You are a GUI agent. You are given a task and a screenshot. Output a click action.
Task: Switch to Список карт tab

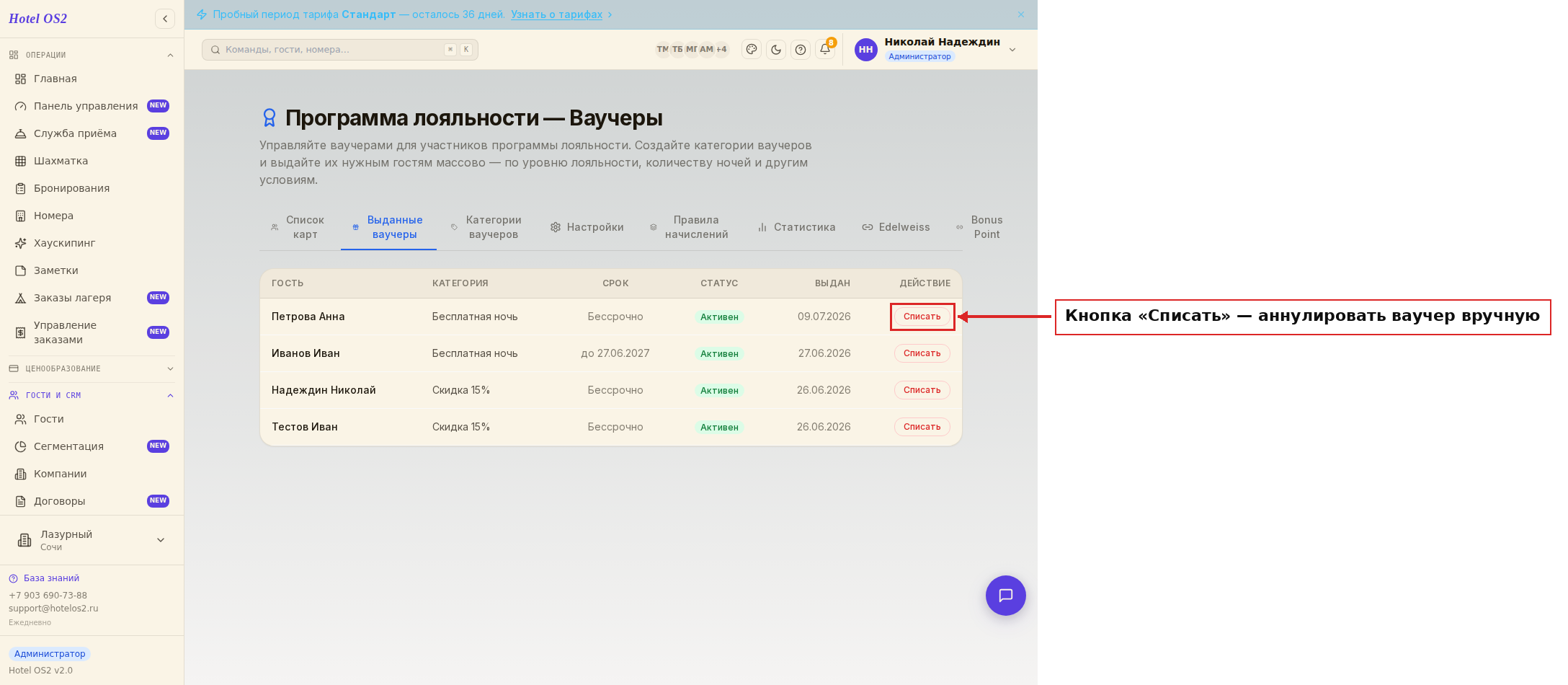click(x=298, y=227)
